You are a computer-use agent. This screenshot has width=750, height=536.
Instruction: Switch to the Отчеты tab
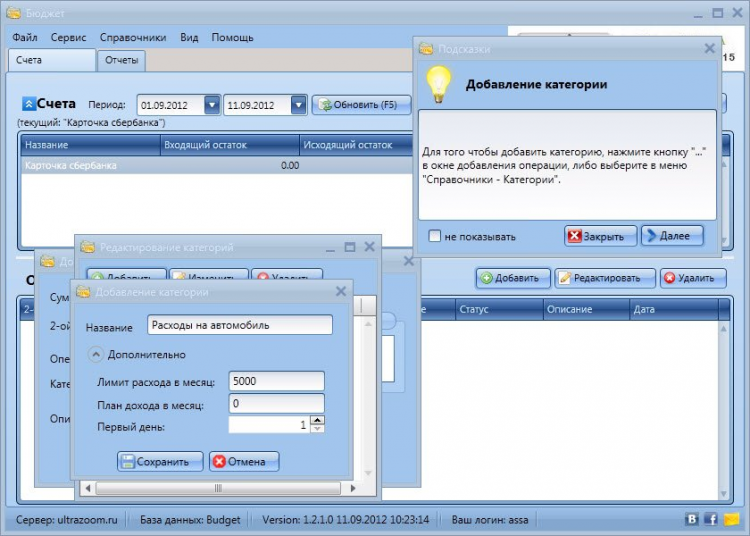click(x=121, y=61)
